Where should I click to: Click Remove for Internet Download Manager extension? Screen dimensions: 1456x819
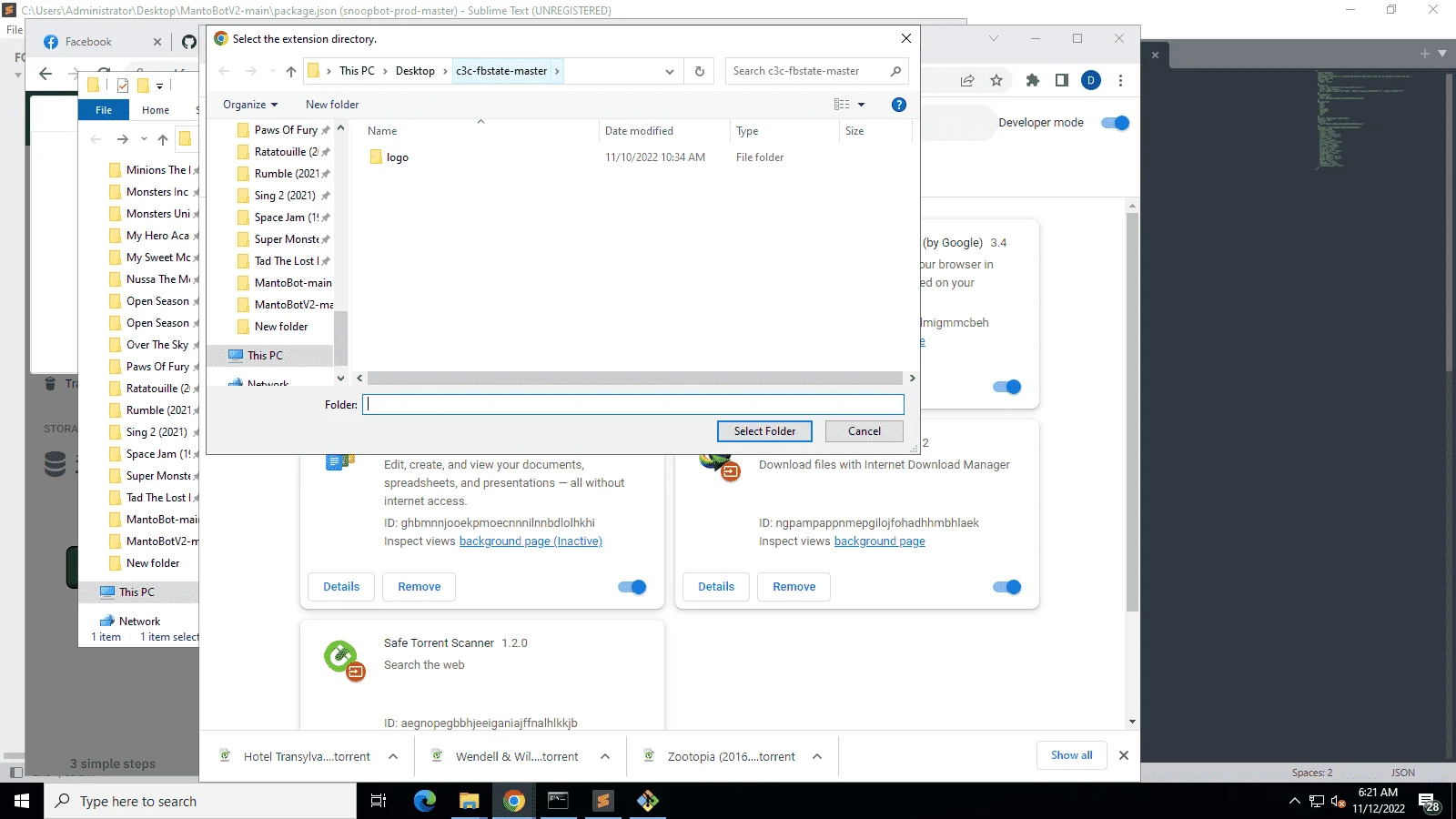pyautogui.click(x=794, y=587)
